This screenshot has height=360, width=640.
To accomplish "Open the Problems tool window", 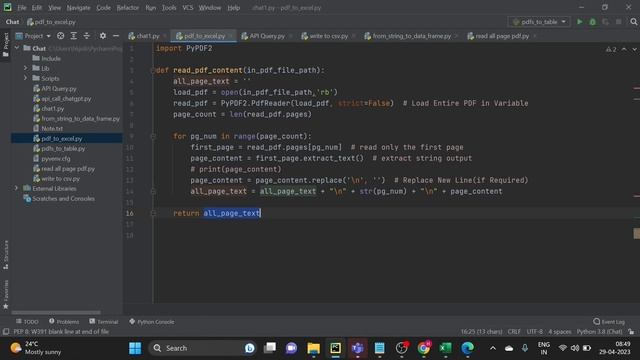I will point(64,322).
